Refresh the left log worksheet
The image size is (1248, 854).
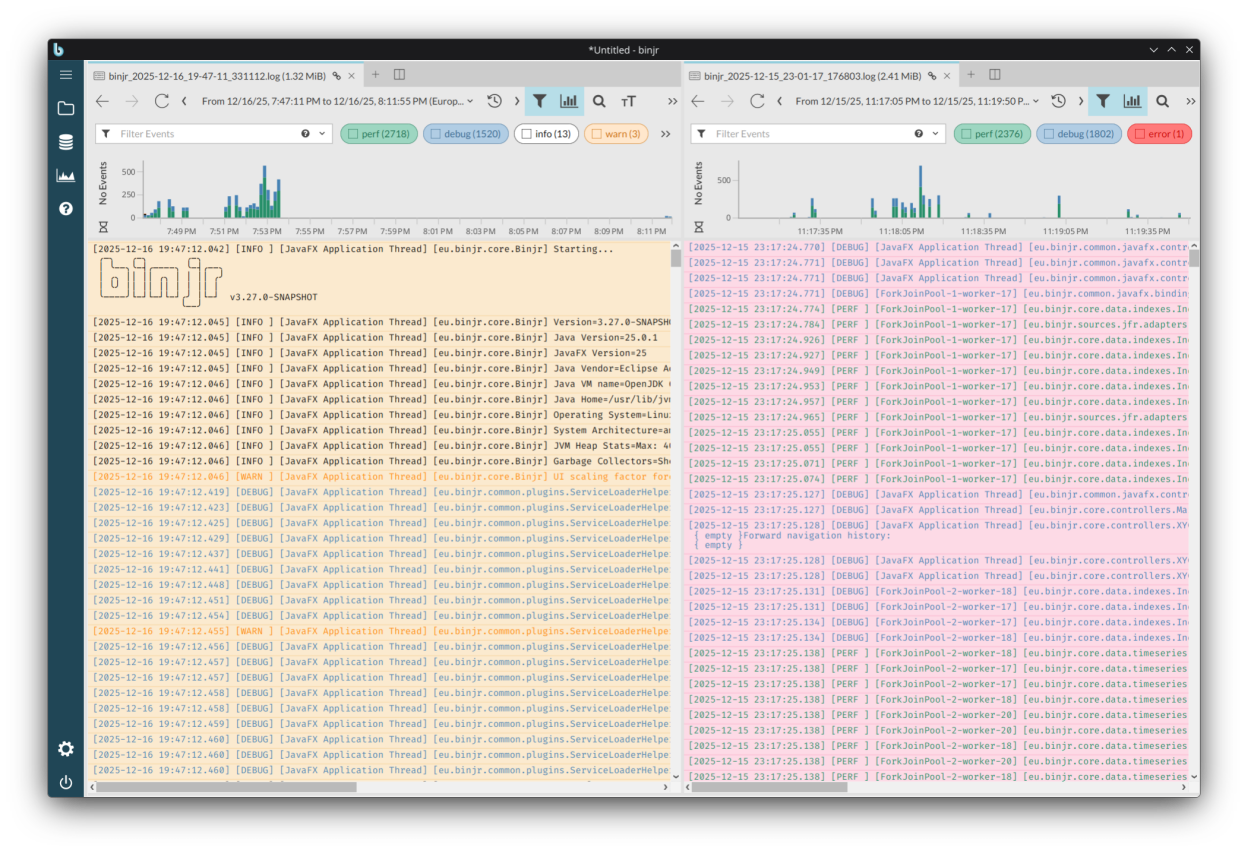pos(162,101)
